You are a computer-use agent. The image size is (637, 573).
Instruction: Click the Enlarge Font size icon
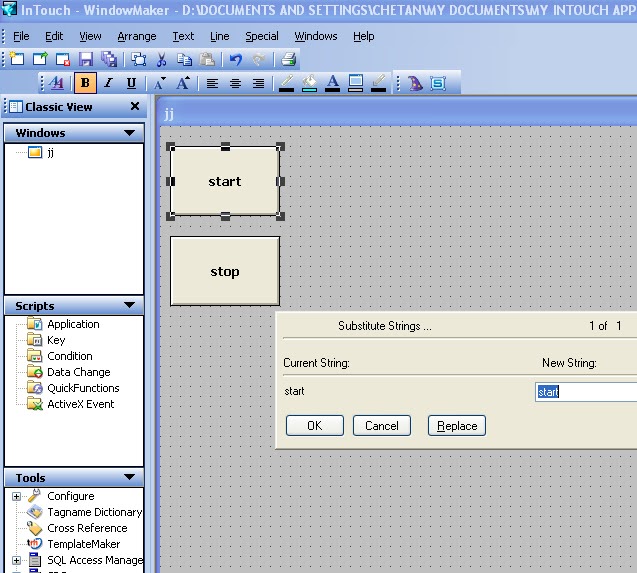(183, 83)
